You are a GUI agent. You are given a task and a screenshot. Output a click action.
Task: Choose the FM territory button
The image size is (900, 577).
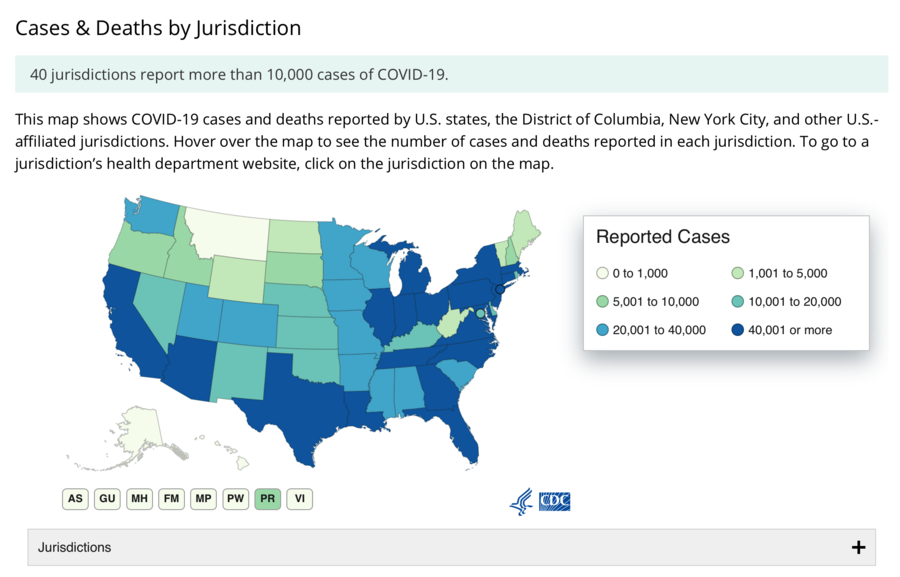click(x=171, y=498)
